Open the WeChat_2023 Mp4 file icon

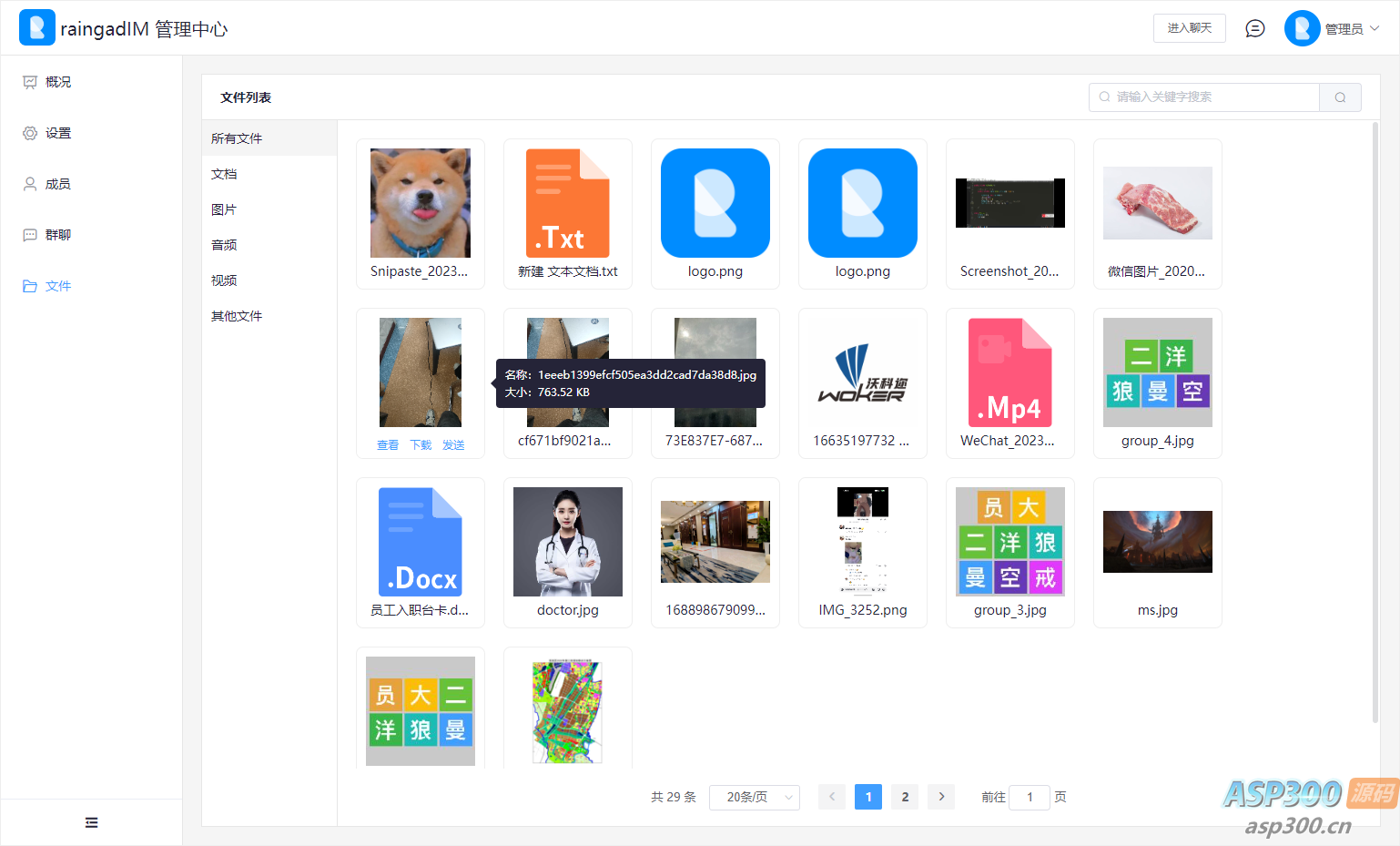[1010, 372]
